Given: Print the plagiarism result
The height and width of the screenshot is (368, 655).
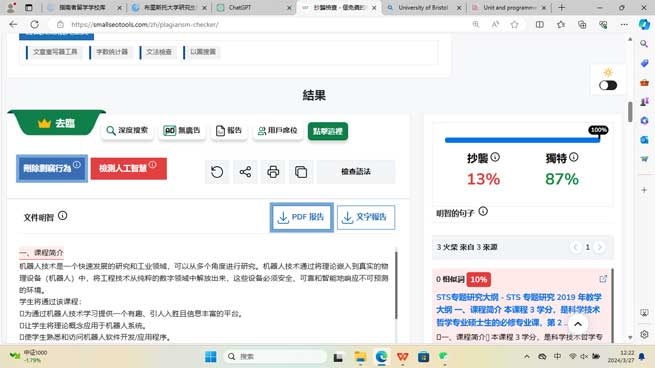Looking at the screenshot, I should click(273, 172).
